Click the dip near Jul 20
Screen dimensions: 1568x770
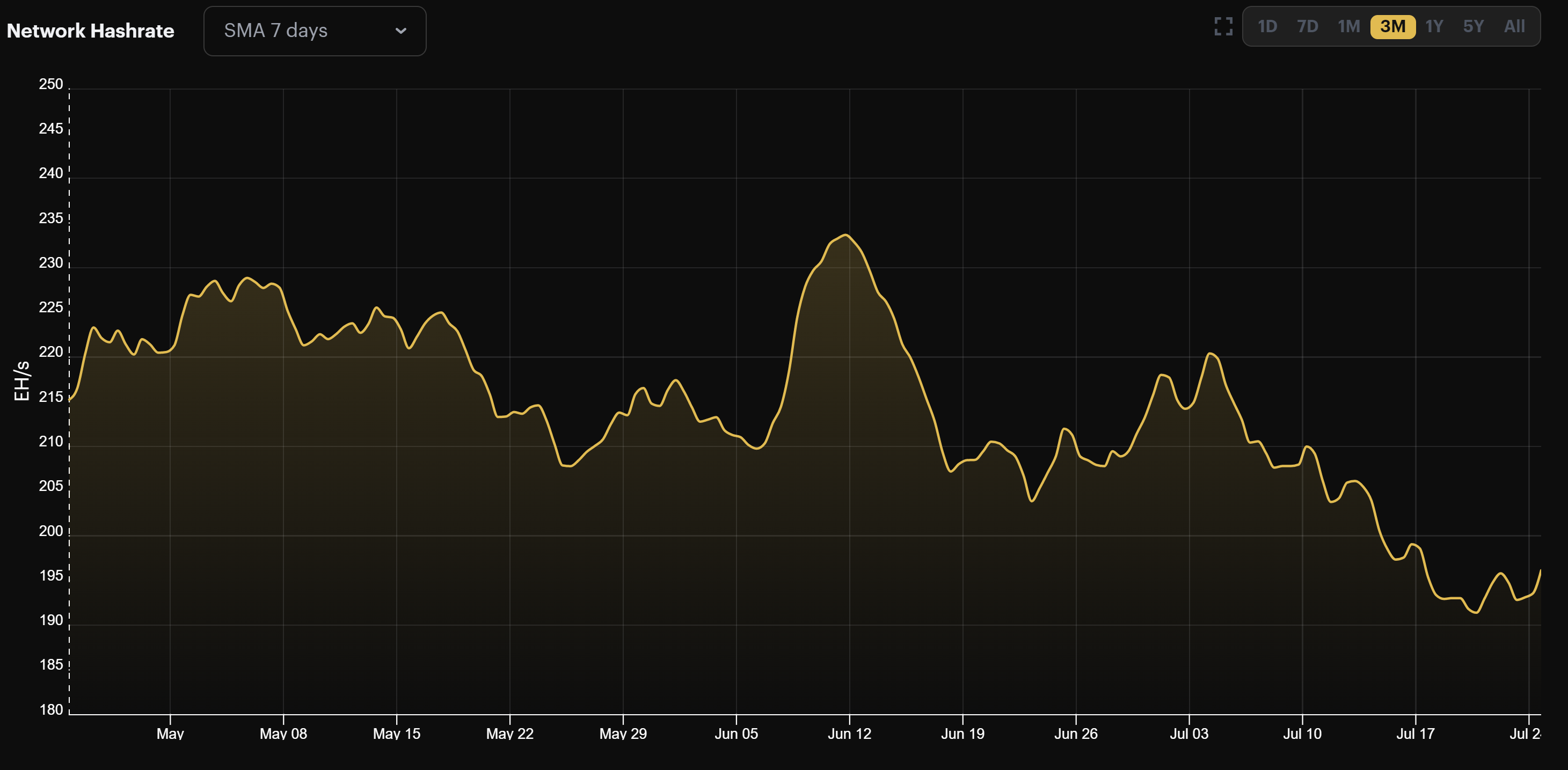tap(1475, 611)
